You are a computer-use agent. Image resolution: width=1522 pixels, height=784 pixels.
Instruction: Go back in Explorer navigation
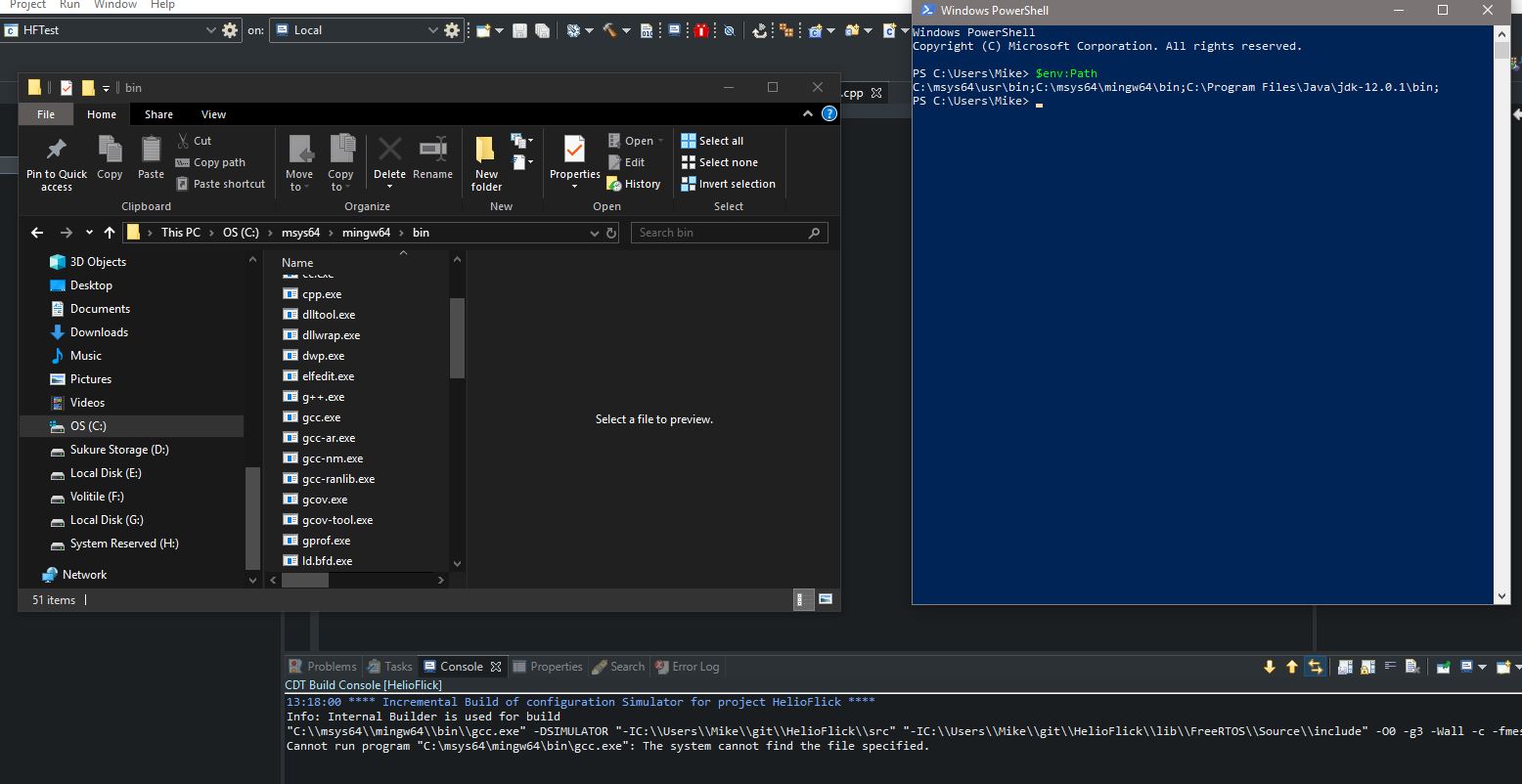tap(37, 233)
